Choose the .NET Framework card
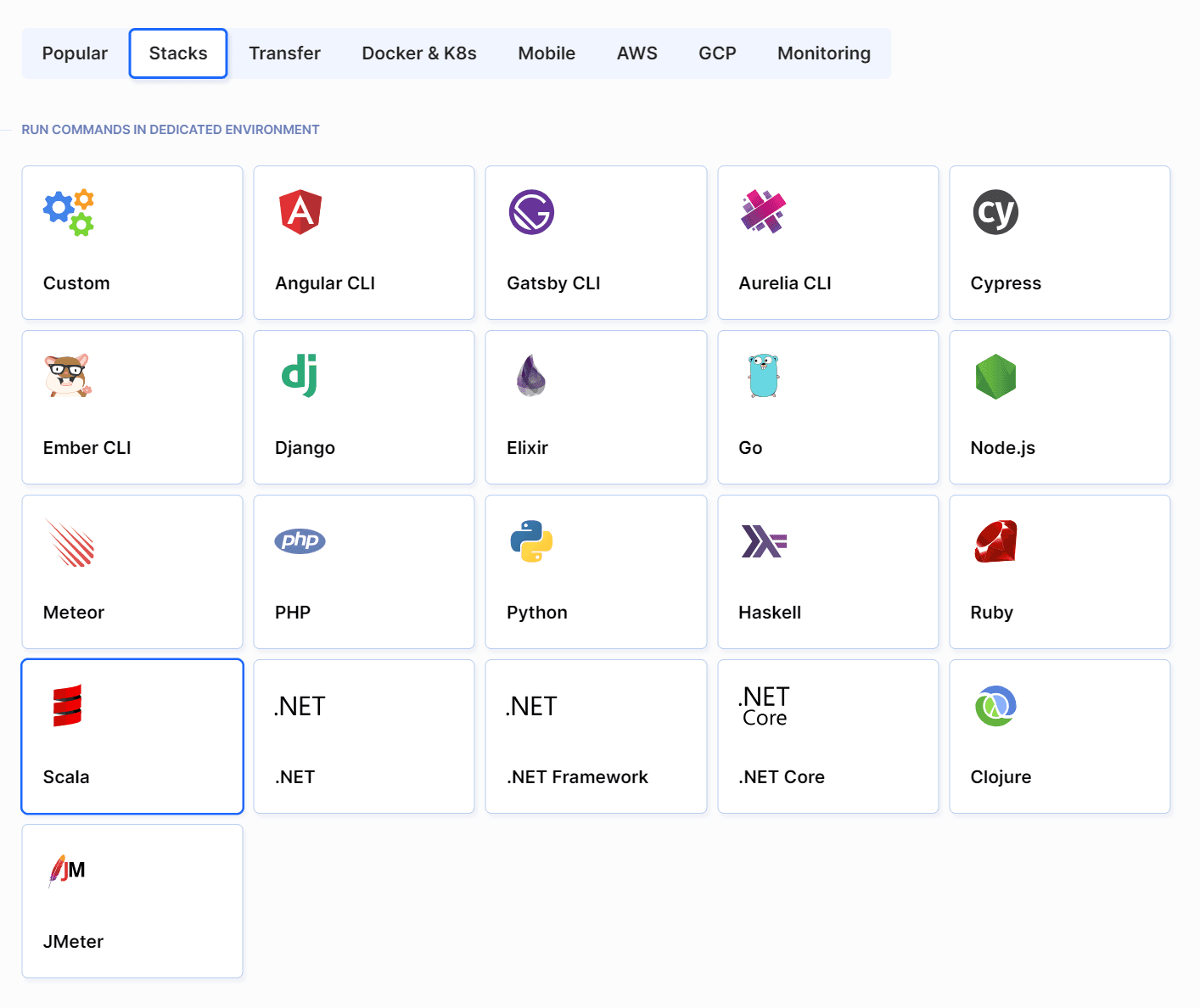1200x1008 pixels. [596, 736]
